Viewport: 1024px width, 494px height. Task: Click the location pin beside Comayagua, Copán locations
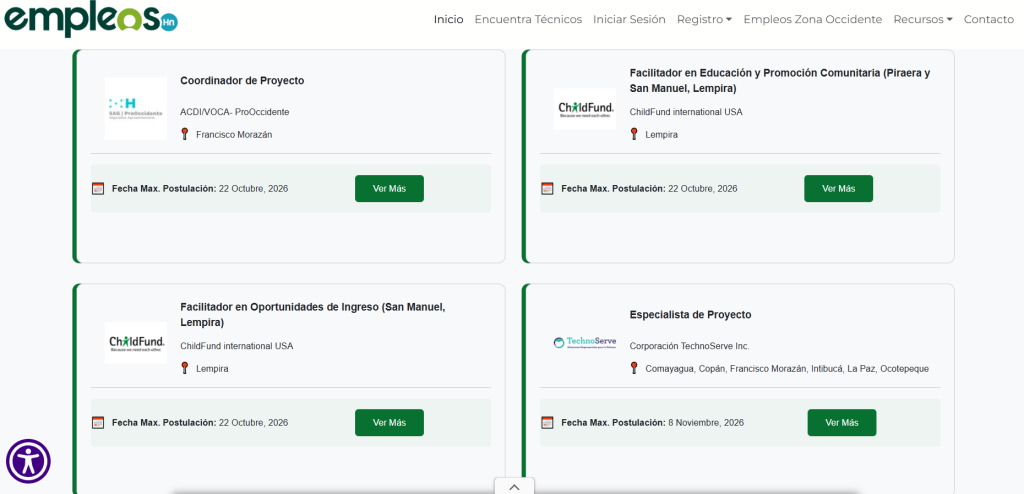634,368
